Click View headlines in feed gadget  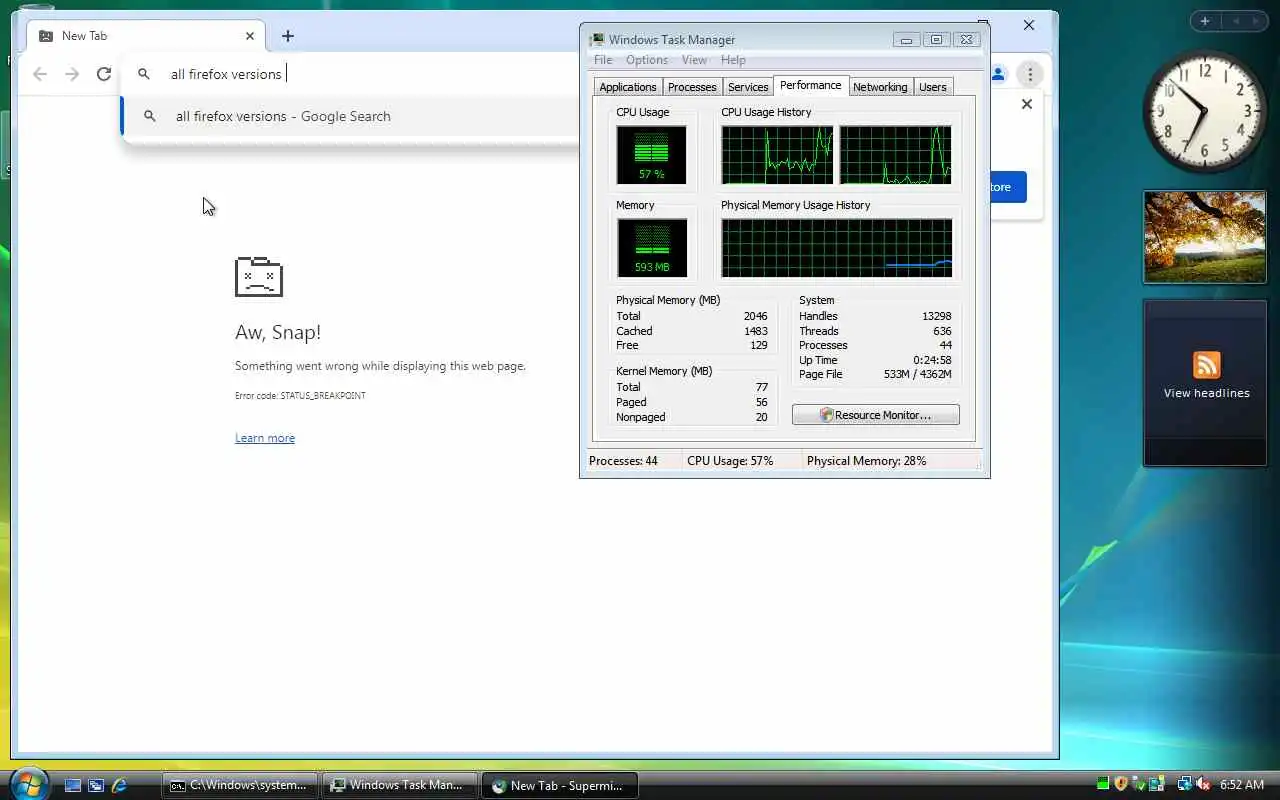[1206, 393]
